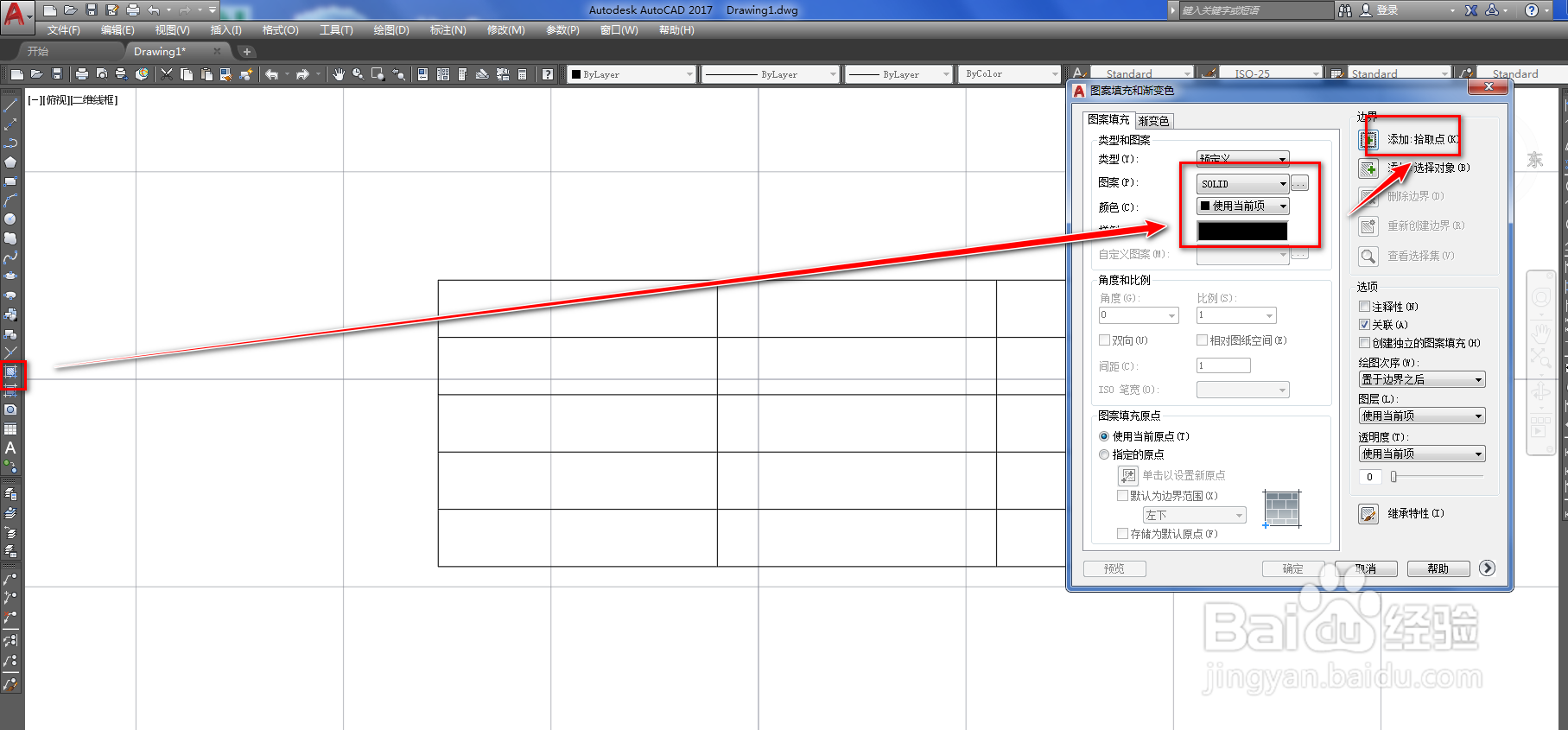Open the Transparency dropdown
This screenshot has height=730, width=1568.
1422,454
